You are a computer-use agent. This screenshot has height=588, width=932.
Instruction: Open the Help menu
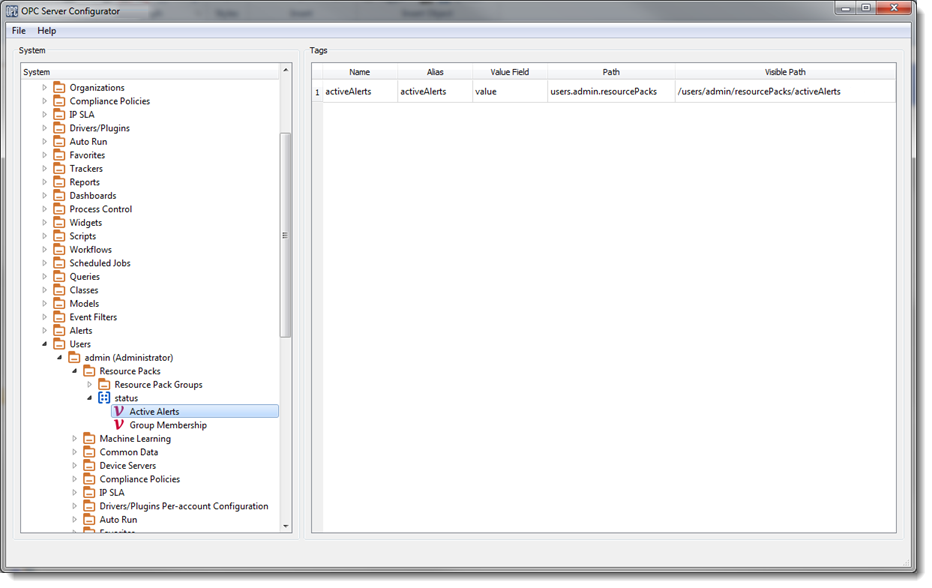pyautogui.click(x=47, y=31)
